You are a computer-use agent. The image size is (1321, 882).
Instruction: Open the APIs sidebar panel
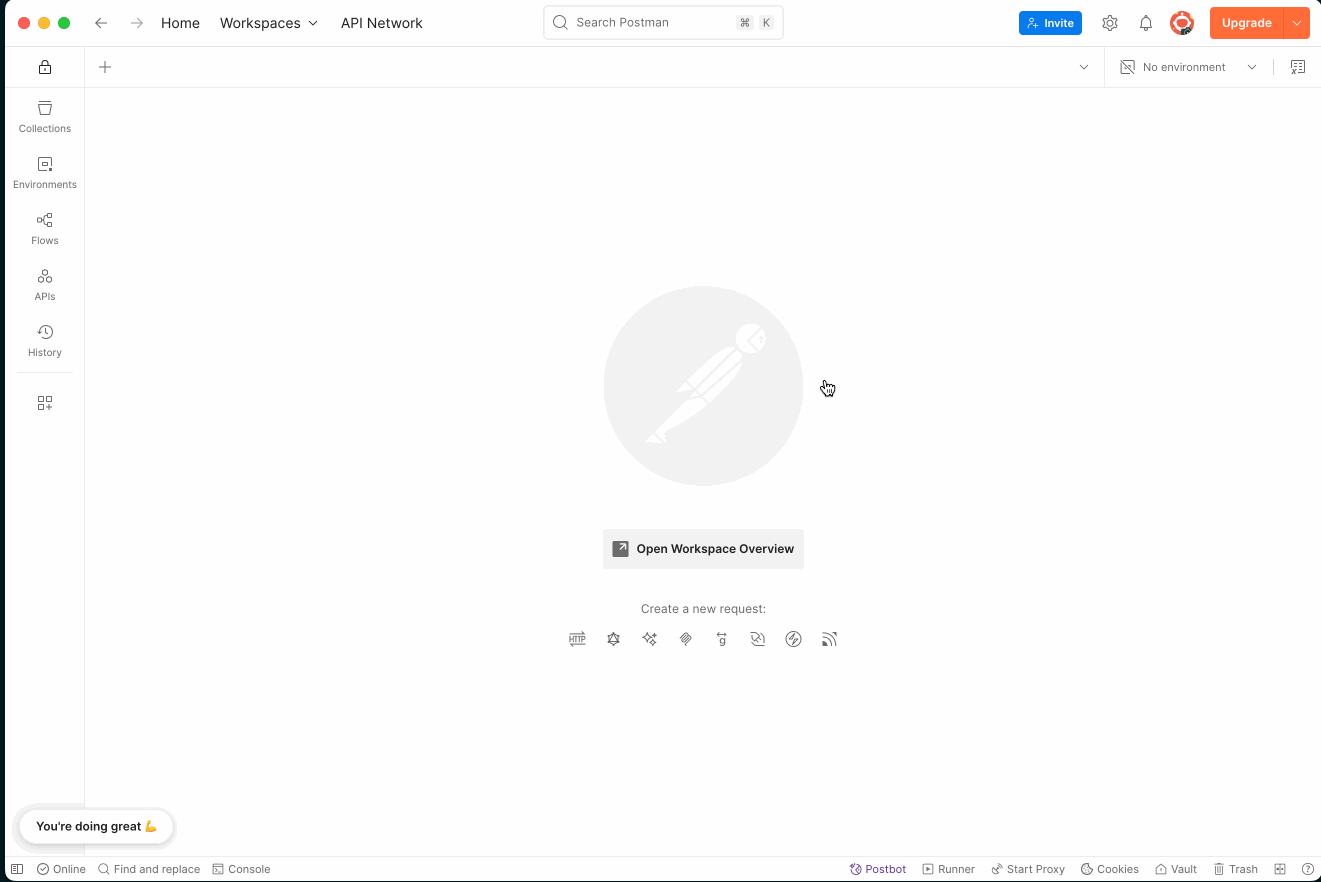(x=45, y=285)
